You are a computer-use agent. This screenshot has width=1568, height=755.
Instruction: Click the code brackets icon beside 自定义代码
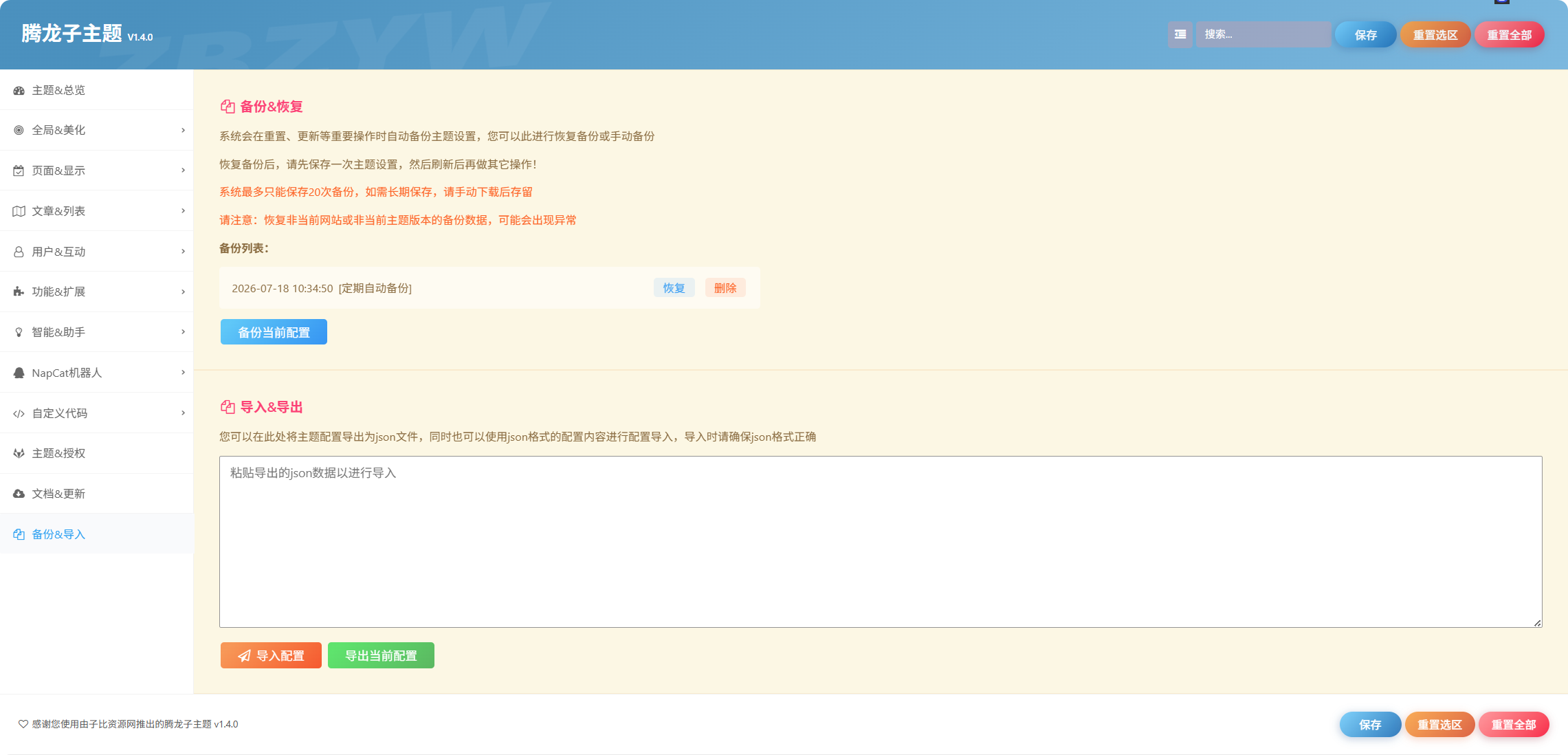pyautogui.click(x=19, y=413)
